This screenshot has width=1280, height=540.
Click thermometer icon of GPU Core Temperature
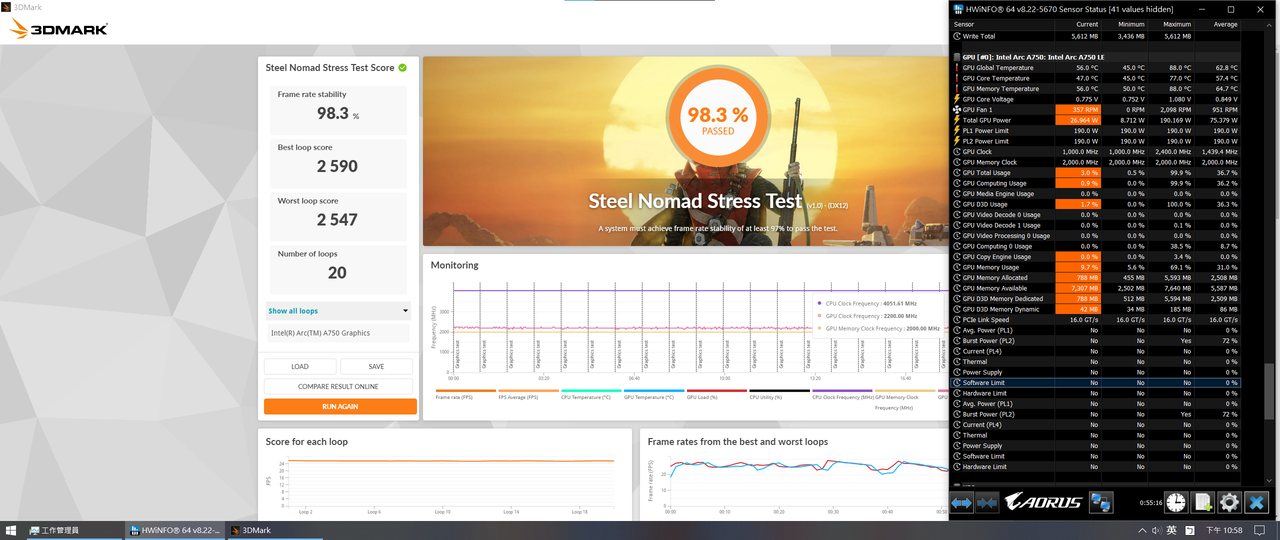click(x=957, y=78)
